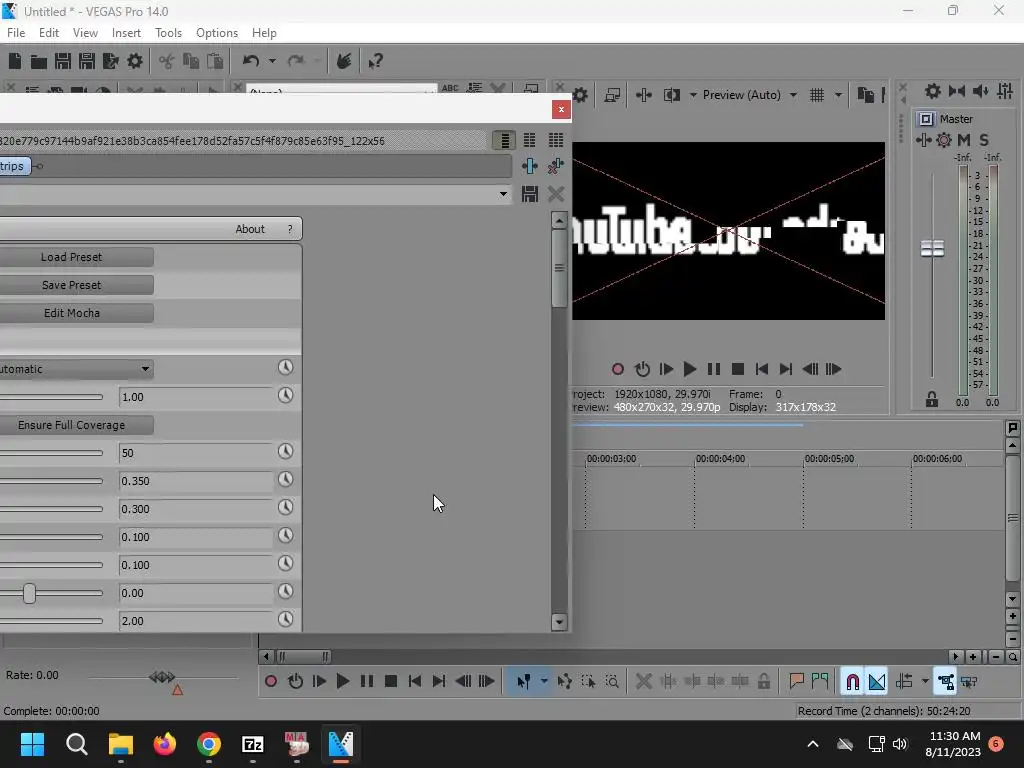Toggle automatic crossfades icon
Screen dimensions: 1024x768
[876, 682]
